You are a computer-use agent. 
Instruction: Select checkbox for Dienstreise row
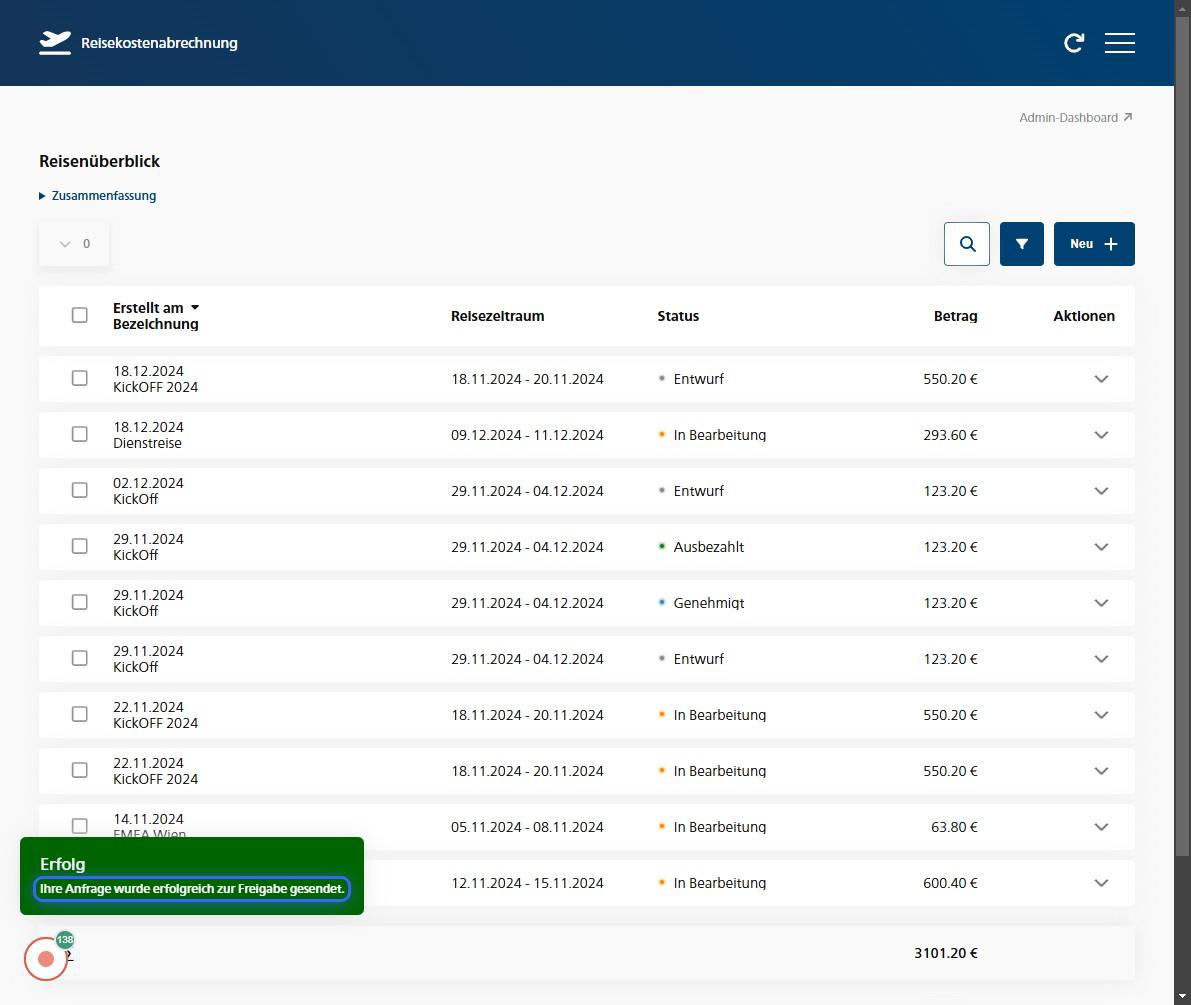pos(80,434)
